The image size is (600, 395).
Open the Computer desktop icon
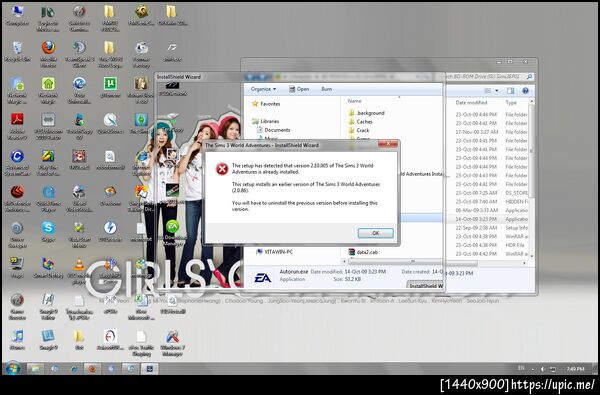[17, 15]
